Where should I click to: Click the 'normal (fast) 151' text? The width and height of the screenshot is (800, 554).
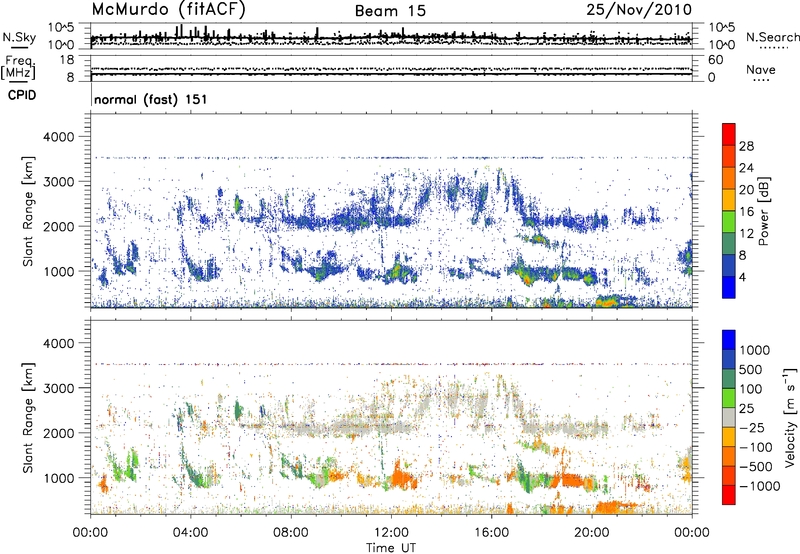151,99
